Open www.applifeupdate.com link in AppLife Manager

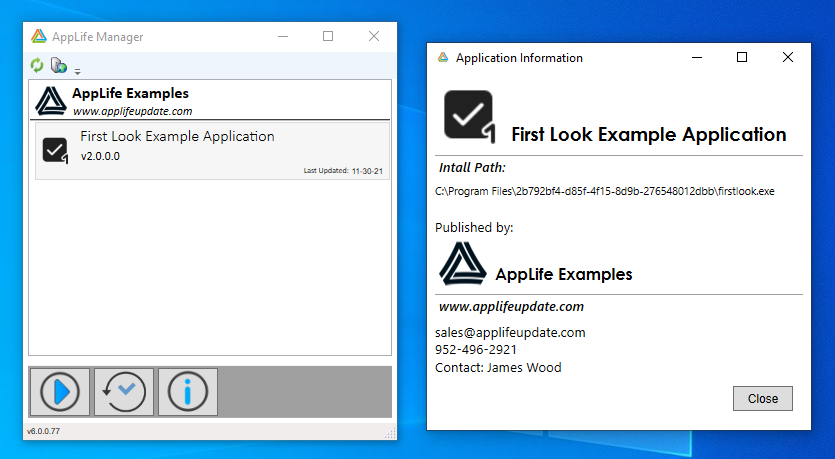133,111
